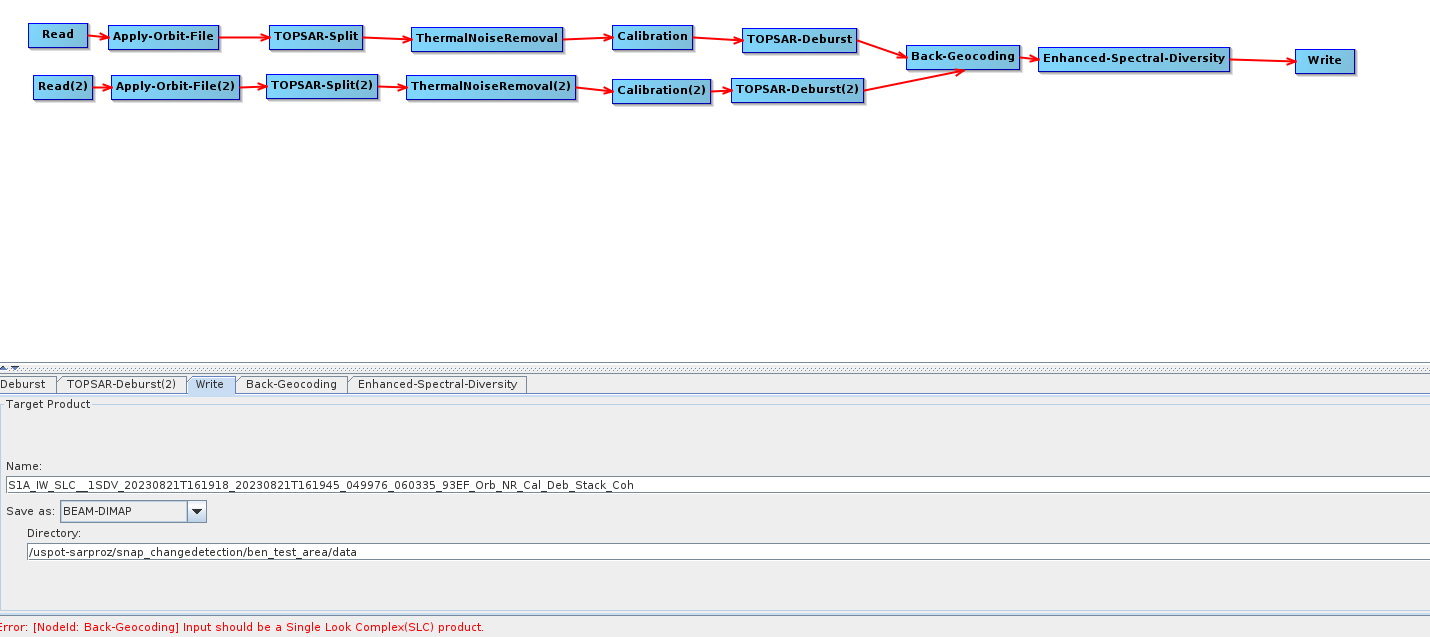
Task: Click the Apply-Orbit-File node
Action: point(163,37)
